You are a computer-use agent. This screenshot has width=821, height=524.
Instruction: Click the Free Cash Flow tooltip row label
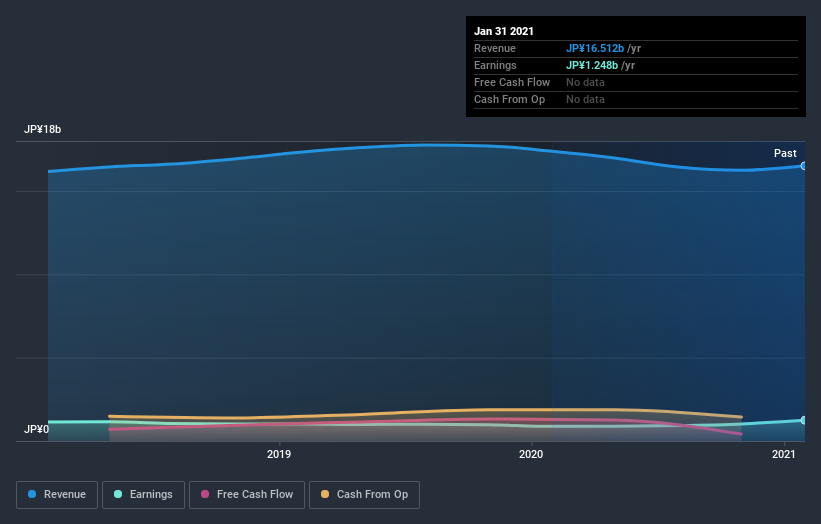[x=512, y=82]
